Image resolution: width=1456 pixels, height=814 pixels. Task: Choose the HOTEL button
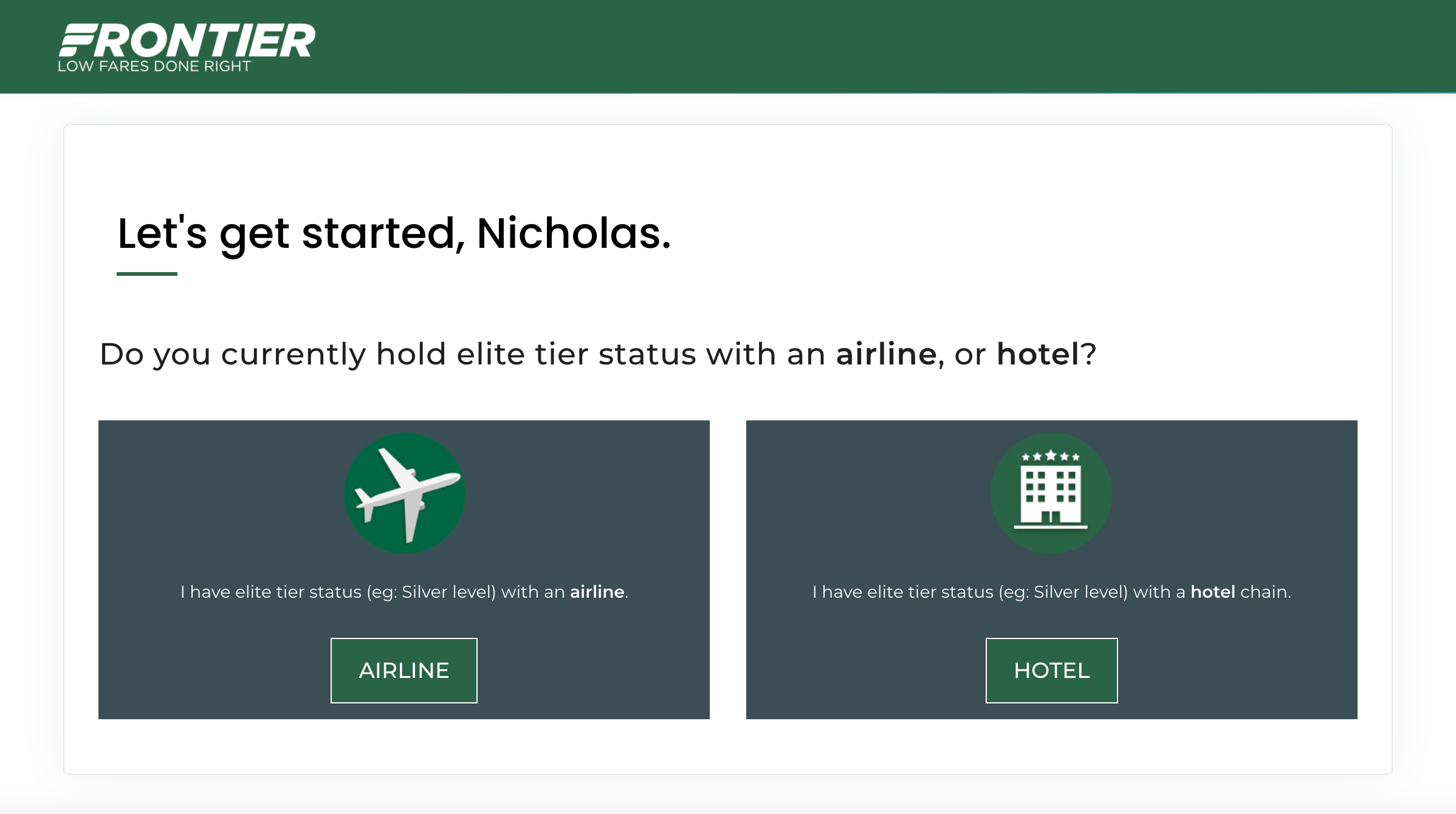tap(1052, 671)
